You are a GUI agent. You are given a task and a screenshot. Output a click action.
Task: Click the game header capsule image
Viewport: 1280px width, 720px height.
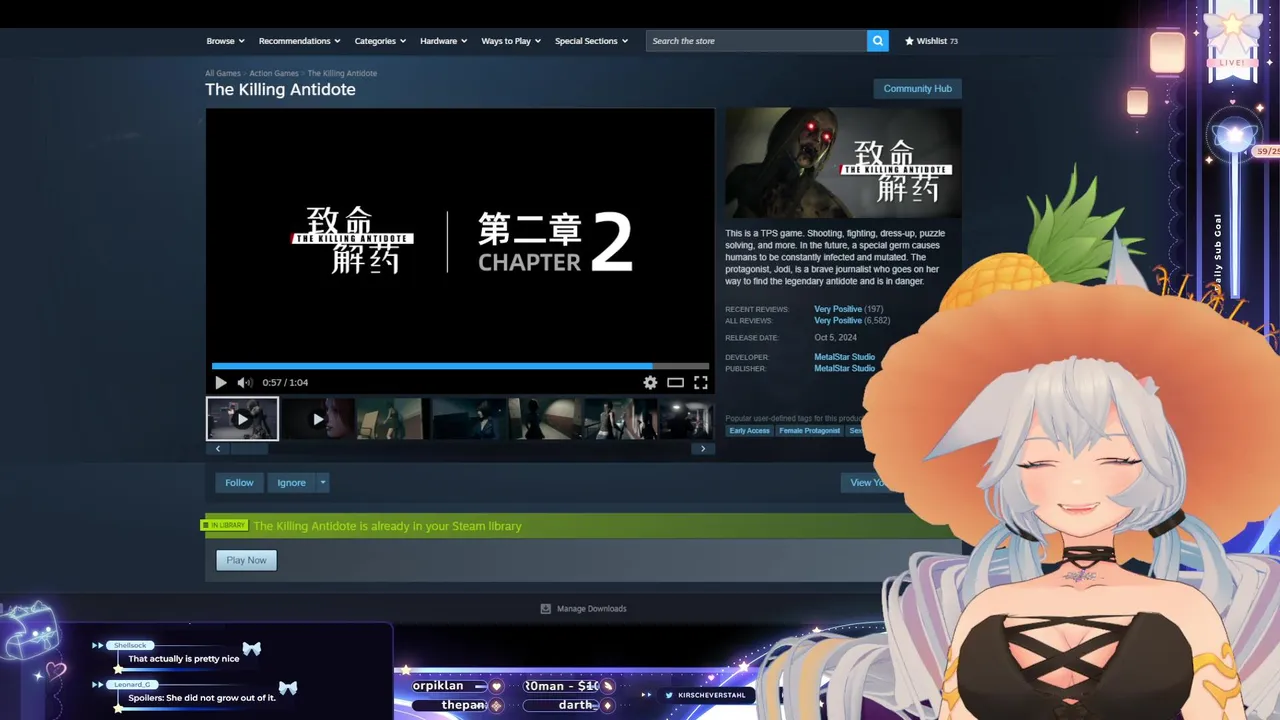point(843,163)
